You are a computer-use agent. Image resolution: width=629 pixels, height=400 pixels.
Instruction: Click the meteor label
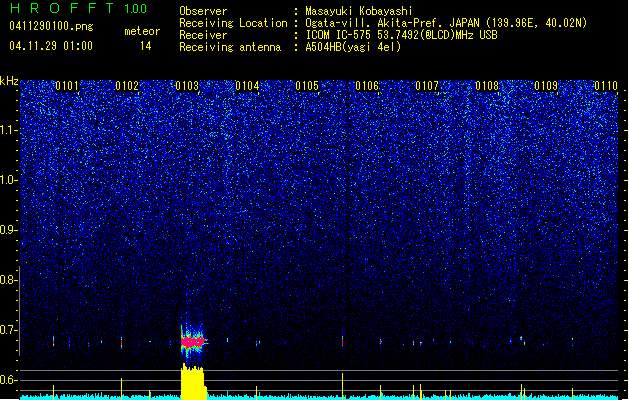pyautogui.click(x=142, y=31)
